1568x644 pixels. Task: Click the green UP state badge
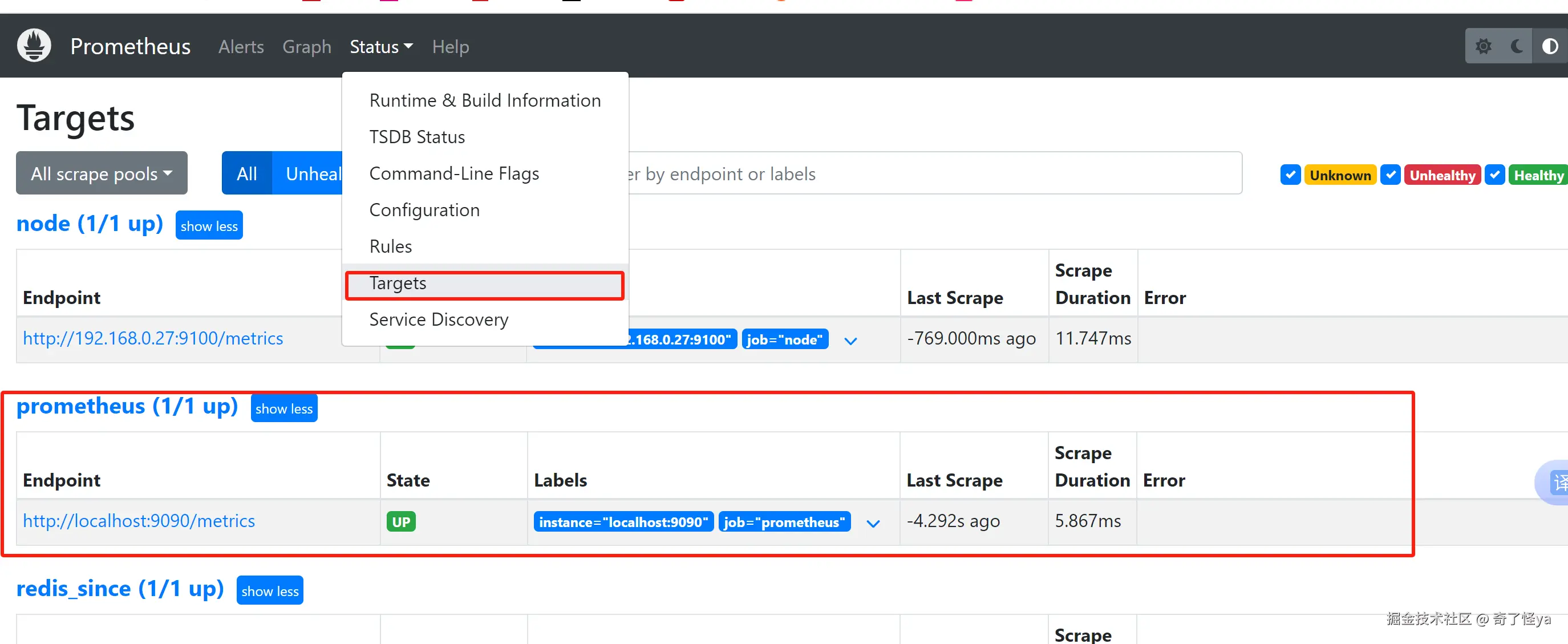point(400,522)
